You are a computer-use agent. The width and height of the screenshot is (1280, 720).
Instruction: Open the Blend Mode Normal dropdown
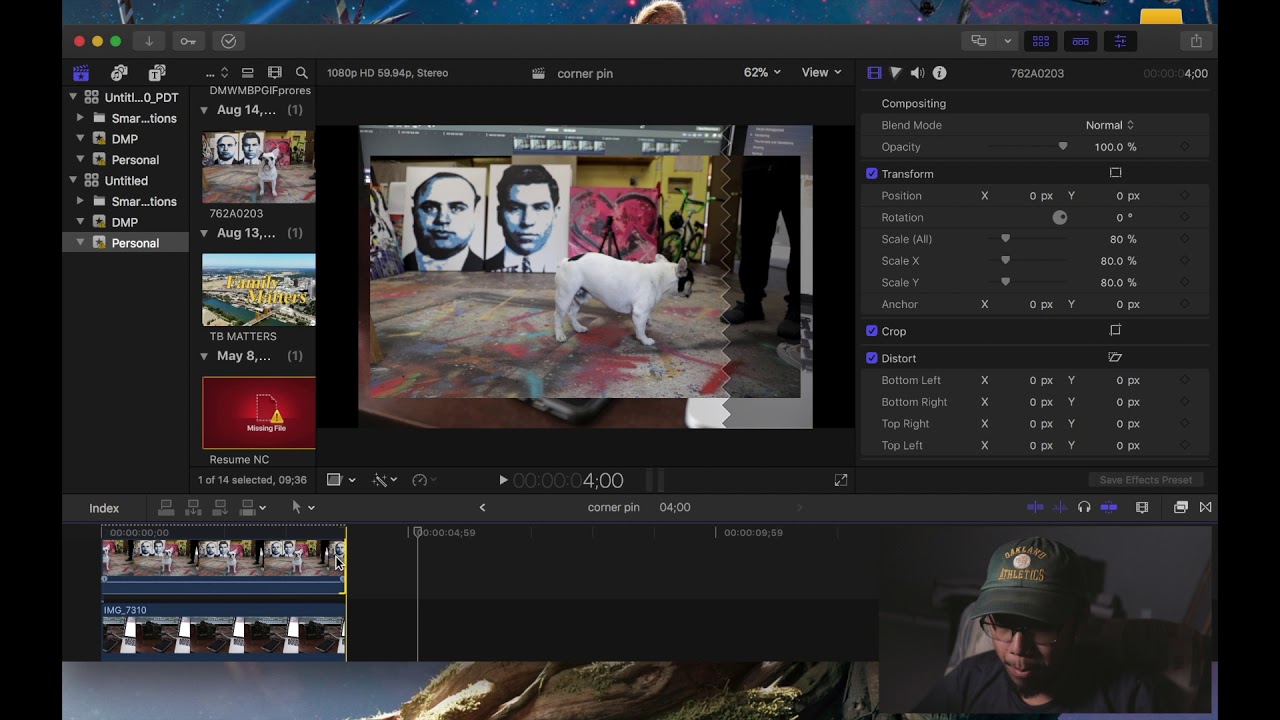pos(1109,125)
